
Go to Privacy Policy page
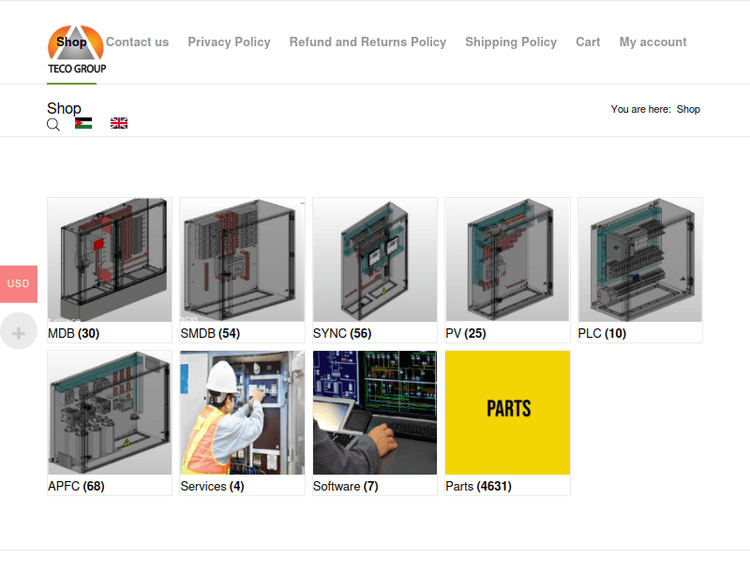click(x=229, y=42)
